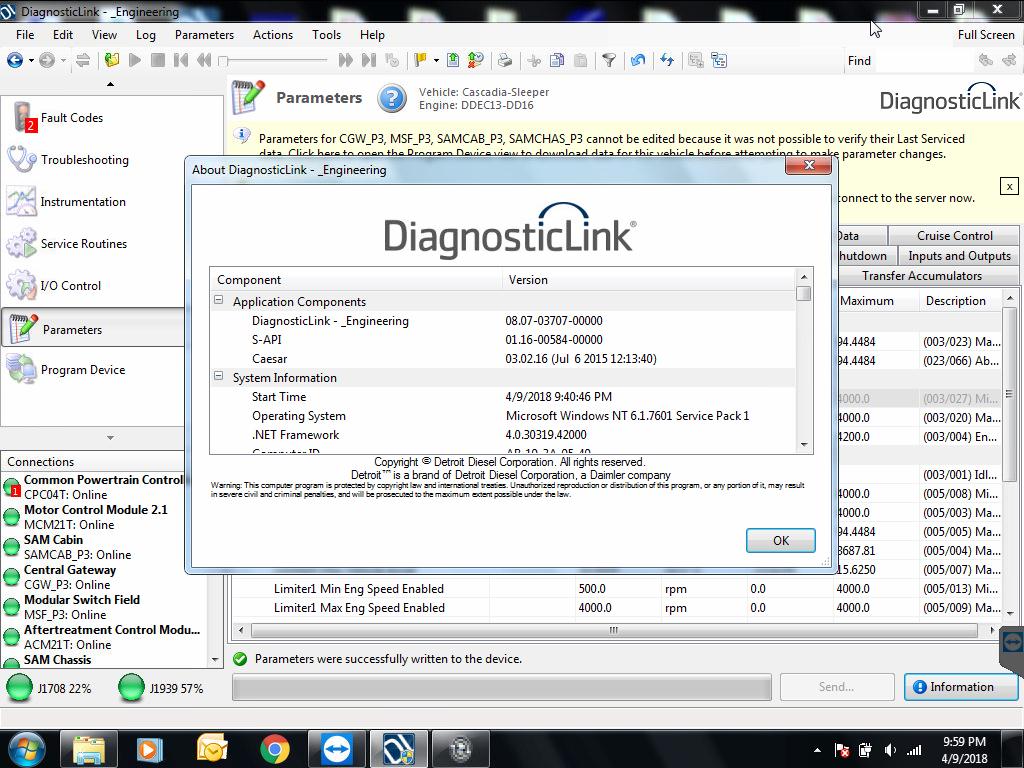Click the Play log button

pos(135,61)
